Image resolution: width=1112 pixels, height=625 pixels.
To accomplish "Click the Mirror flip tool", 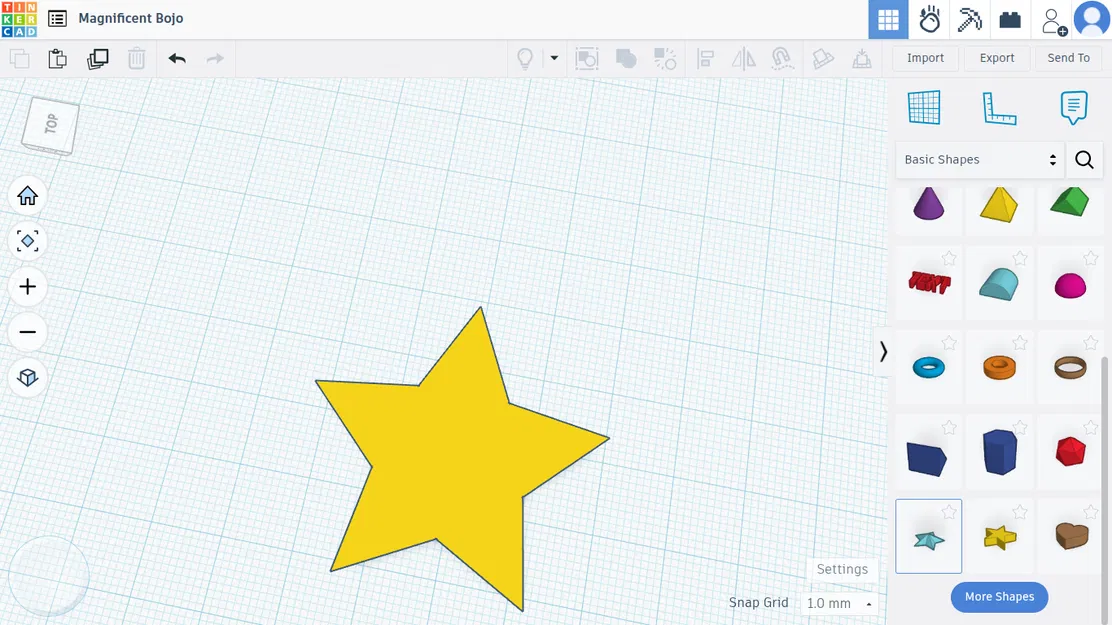I will point(744,58).
